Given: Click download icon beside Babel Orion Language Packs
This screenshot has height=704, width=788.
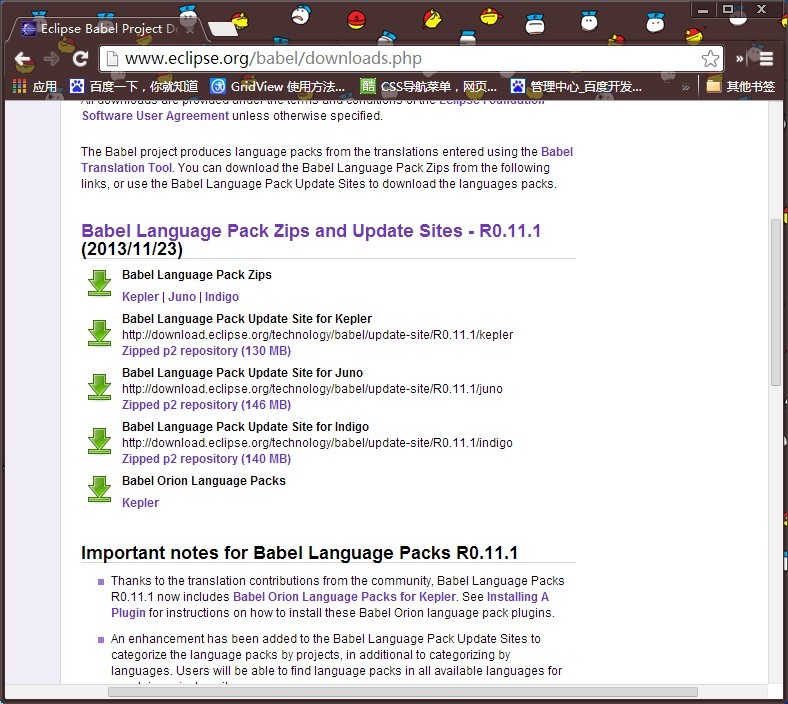Looking at the screenshot, I should click(100, 489).
